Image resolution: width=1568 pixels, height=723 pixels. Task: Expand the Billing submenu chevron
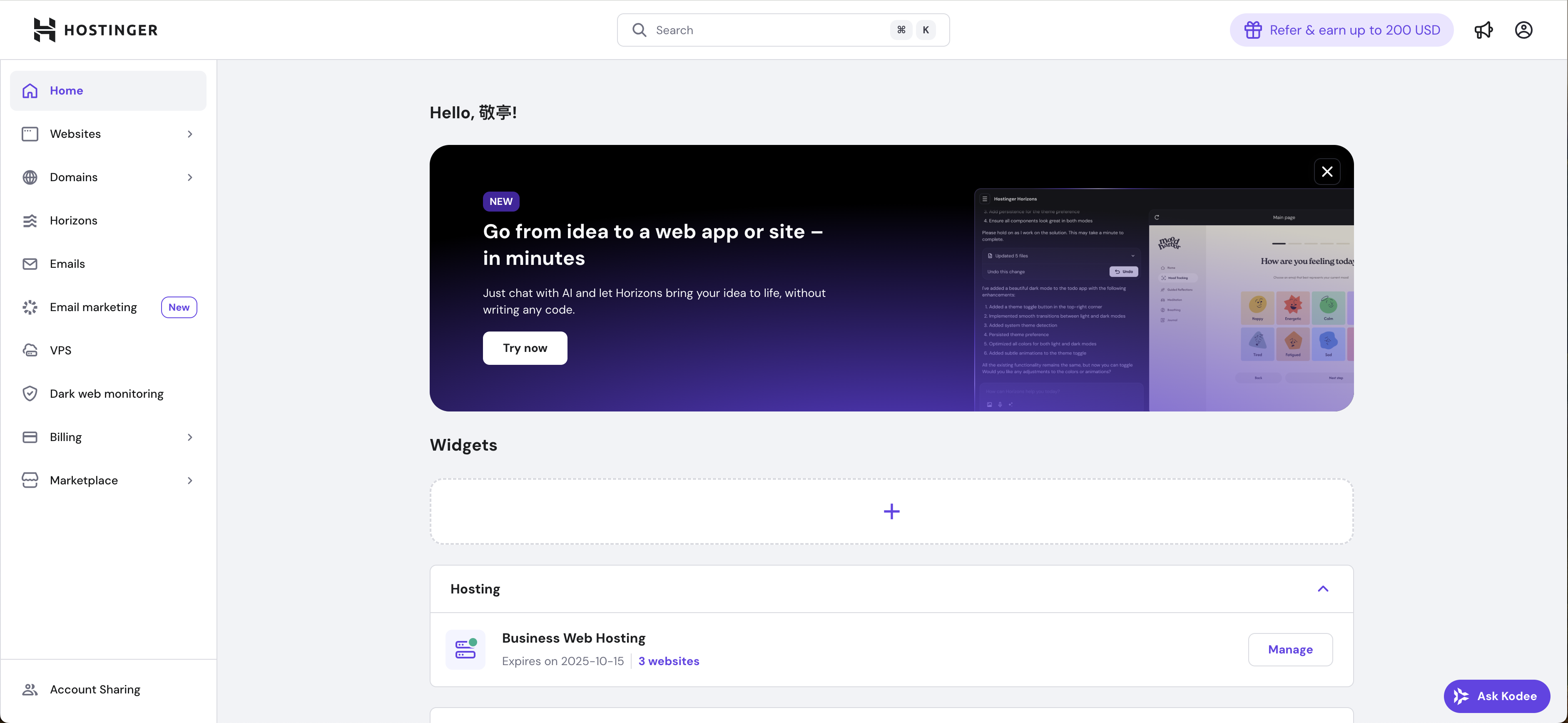[190, 437]
